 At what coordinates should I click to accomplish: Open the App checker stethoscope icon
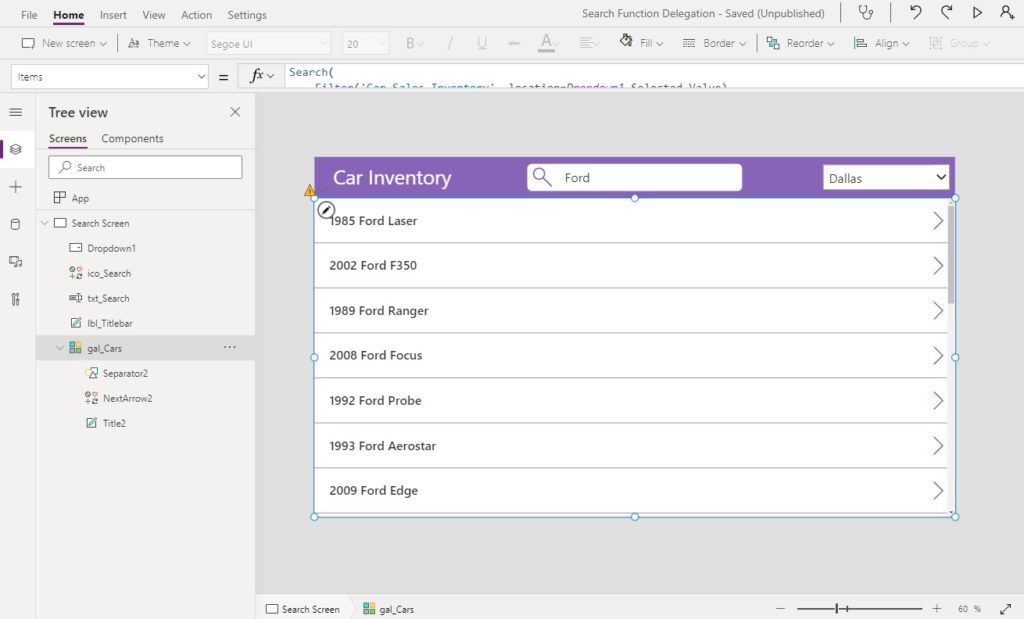click(865, 12)
